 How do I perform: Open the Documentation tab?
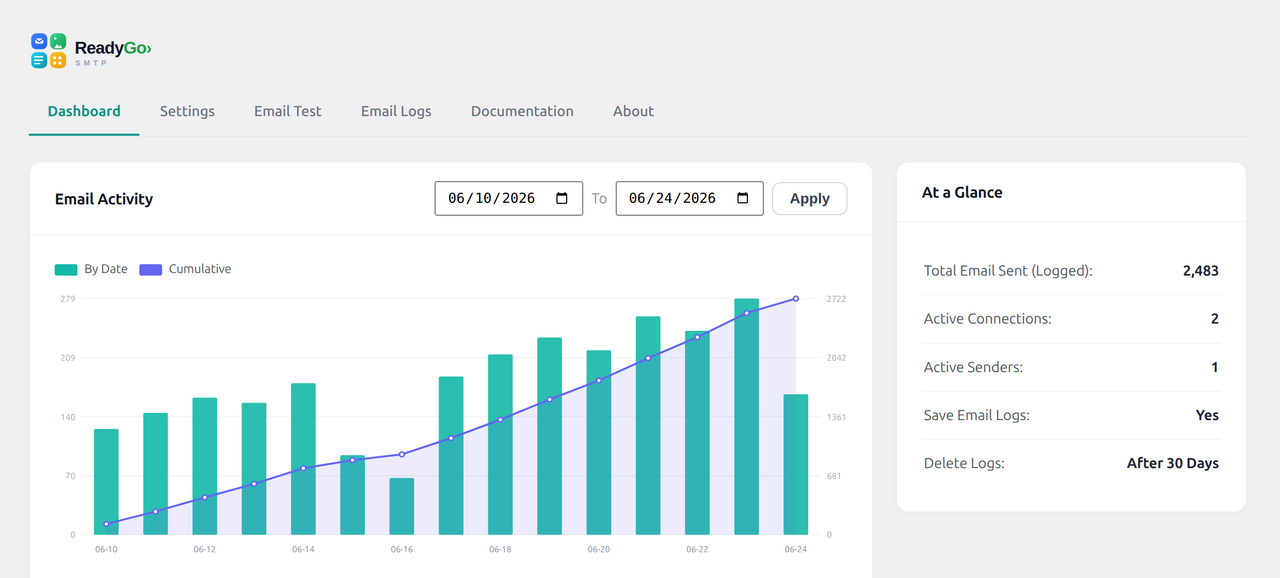click(x=522, y=111)
